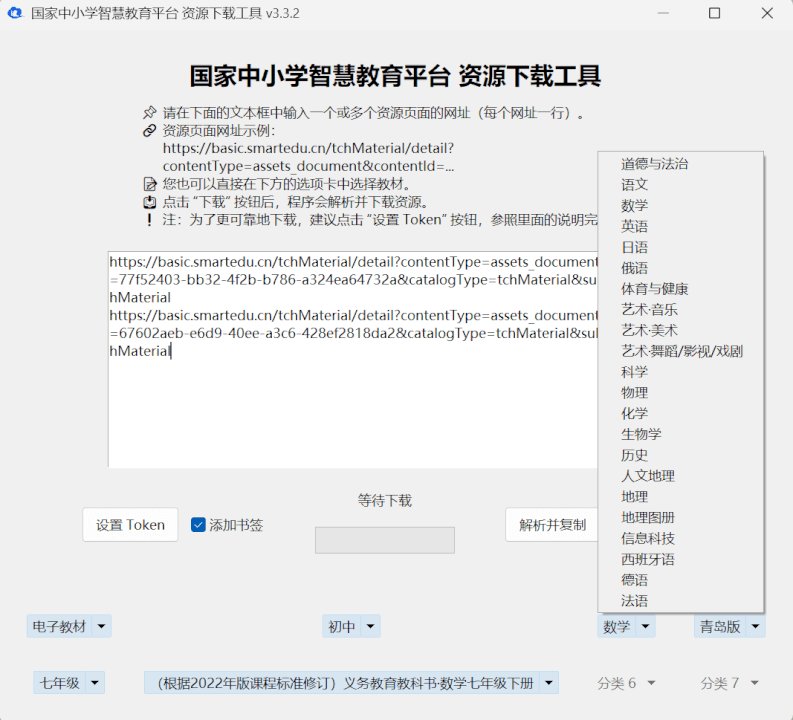This screenshot has height=720, width=793.
Task: Click the 等待下载 status label
Action: pos(385,501)
